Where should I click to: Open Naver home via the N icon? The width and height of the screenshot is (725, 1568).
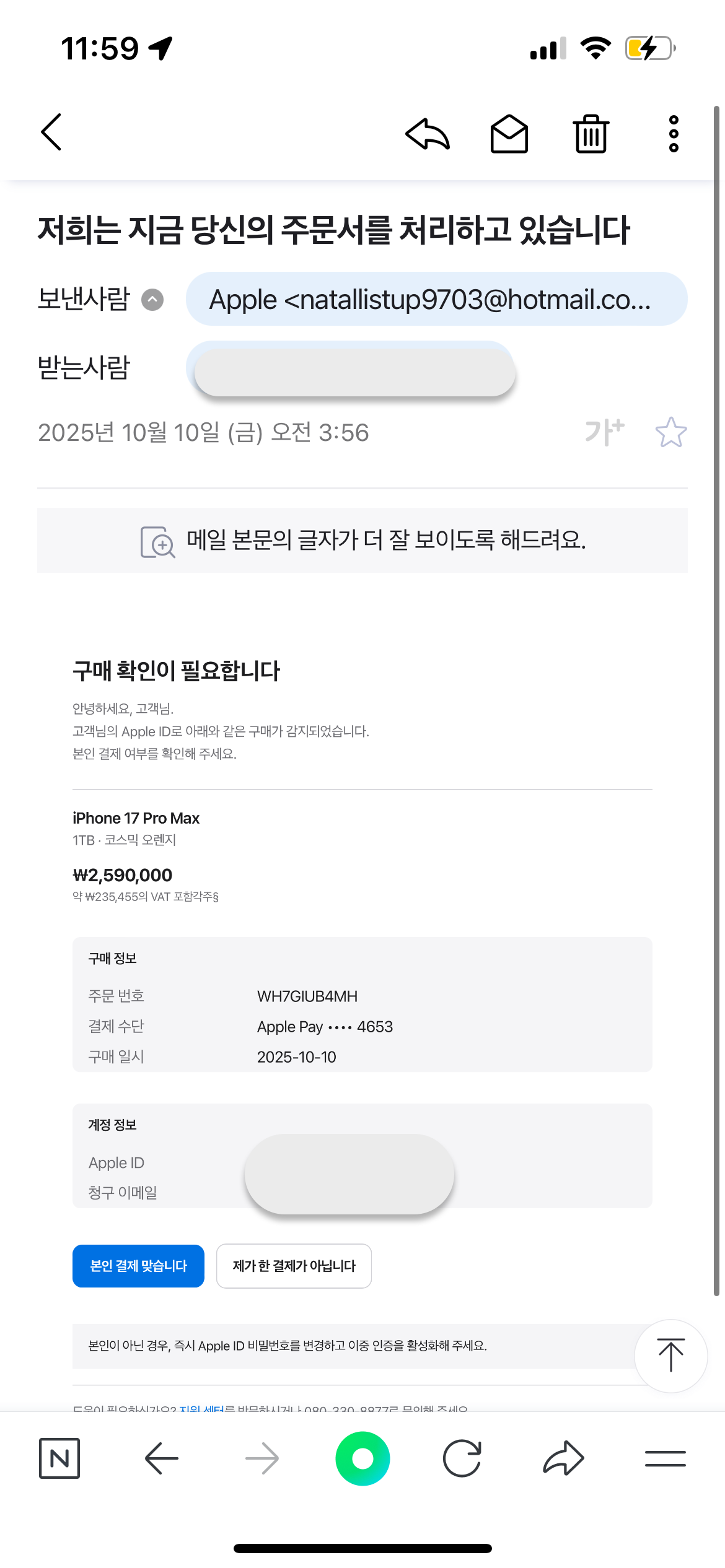click(59, 1458)
